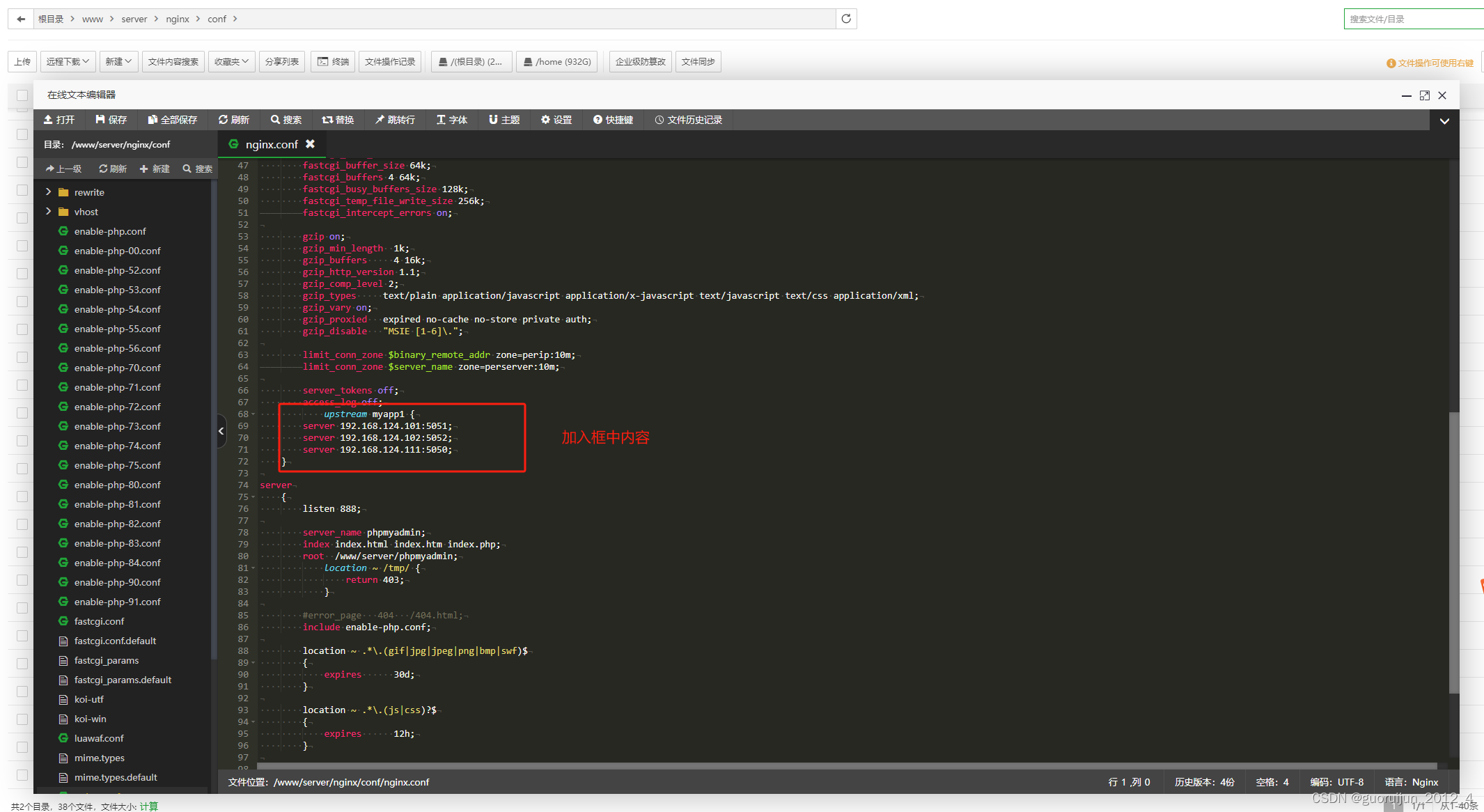Open the 快捷键 shortcuts panel

click(x=613, y=119)
